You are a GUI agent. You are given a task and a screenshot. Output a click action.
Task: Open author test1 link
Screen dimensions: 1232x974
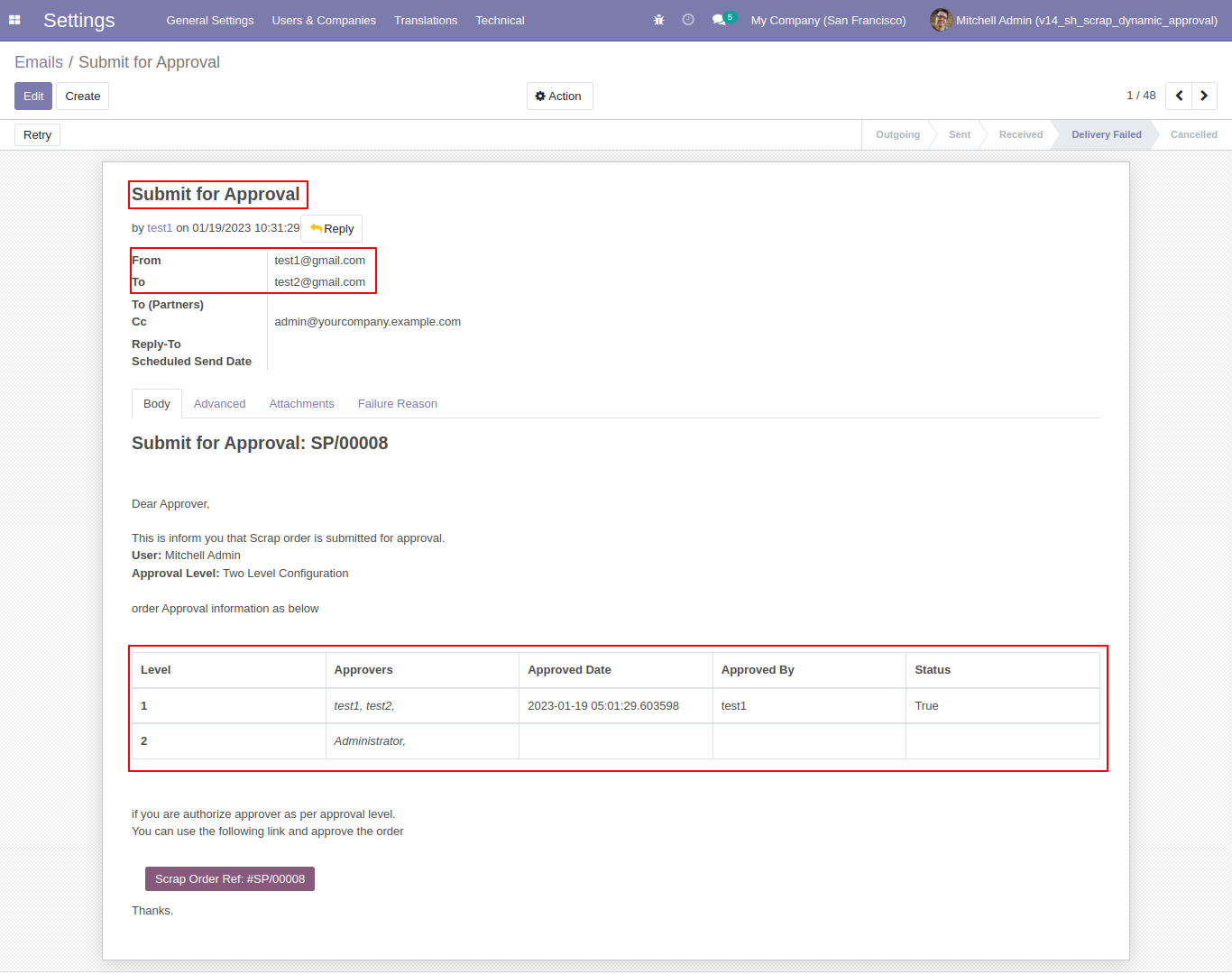coord(160,228)
